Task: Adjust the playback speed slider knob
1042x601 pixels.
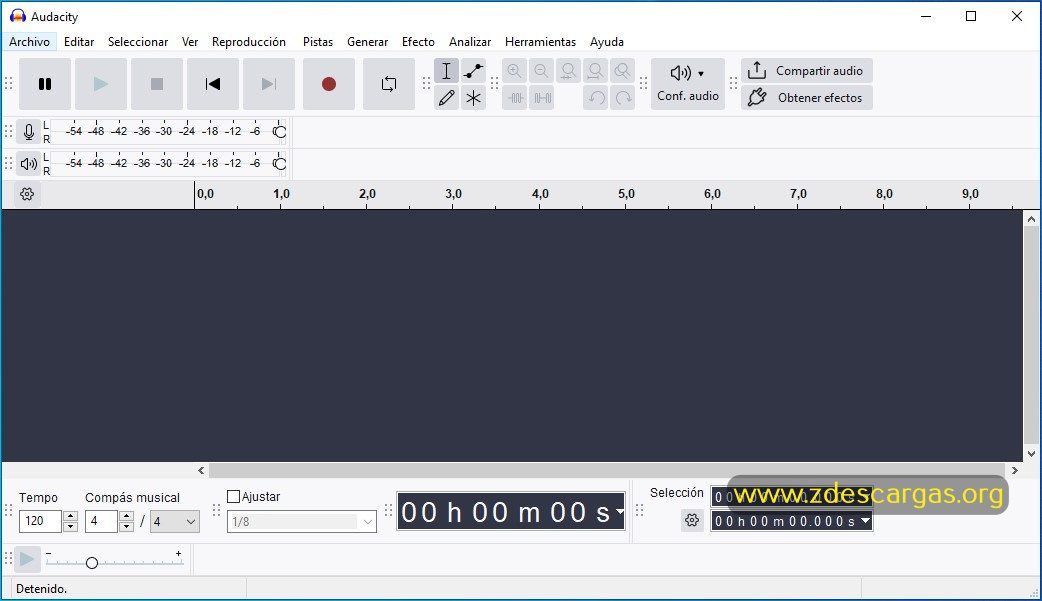Action: pos(92,562)
